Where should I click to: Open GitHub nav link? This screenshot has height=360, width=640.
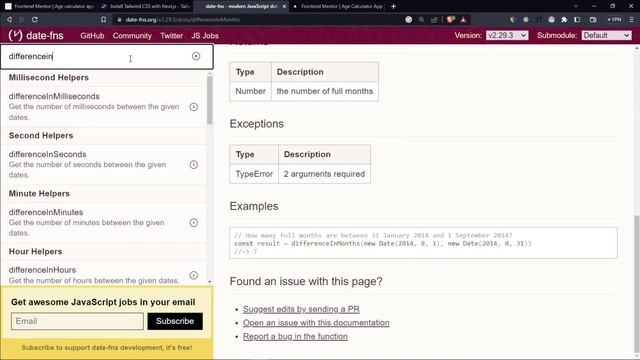(x=92, y=36)
